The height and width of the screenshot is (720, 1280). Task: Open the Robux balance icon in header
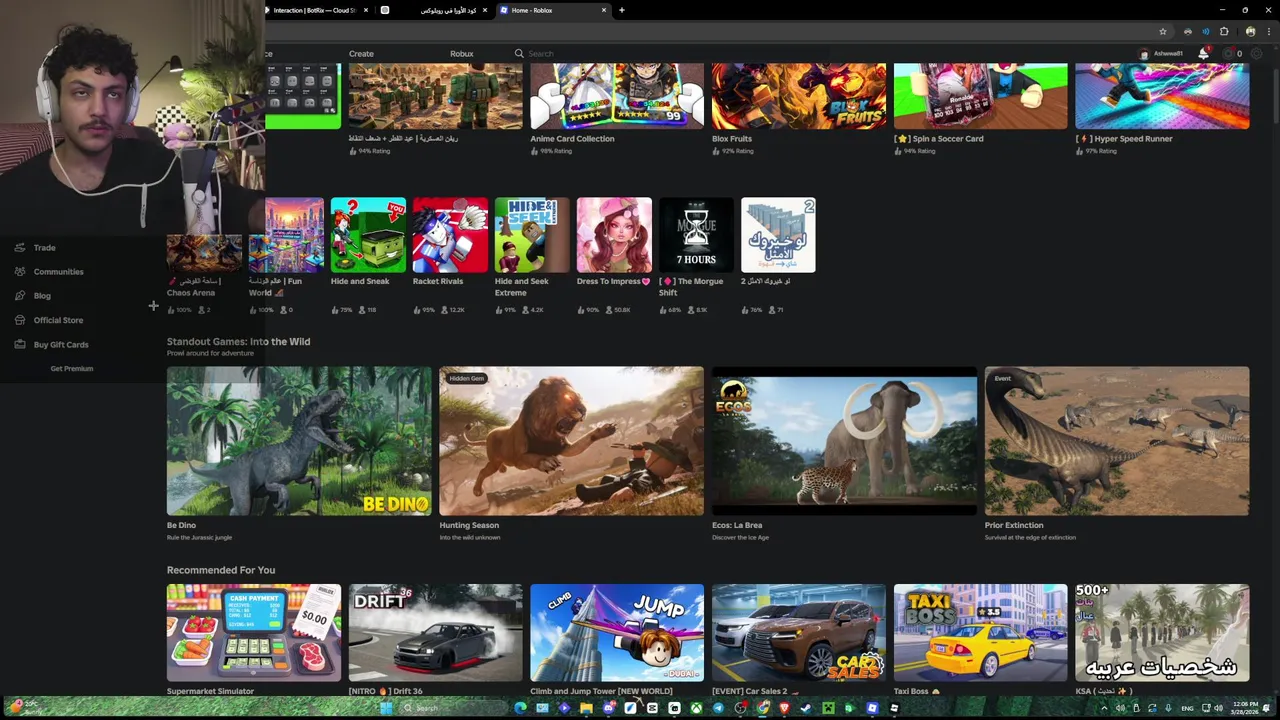(1227, 53)
